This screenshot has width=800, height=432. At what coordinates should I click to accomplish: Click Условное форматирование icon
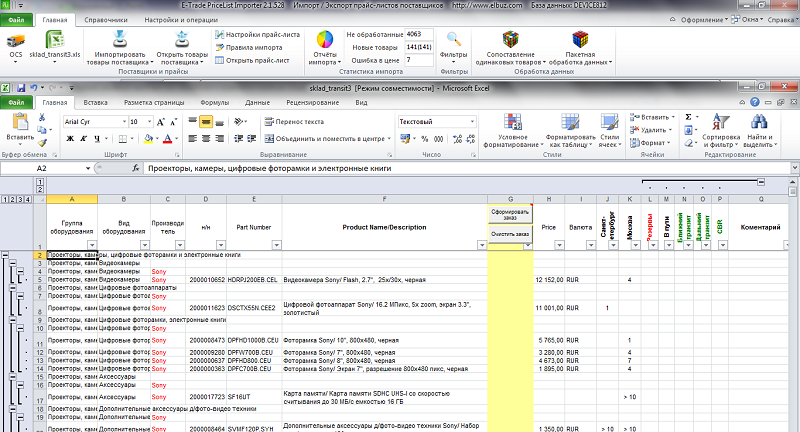(x=513, y=122)
